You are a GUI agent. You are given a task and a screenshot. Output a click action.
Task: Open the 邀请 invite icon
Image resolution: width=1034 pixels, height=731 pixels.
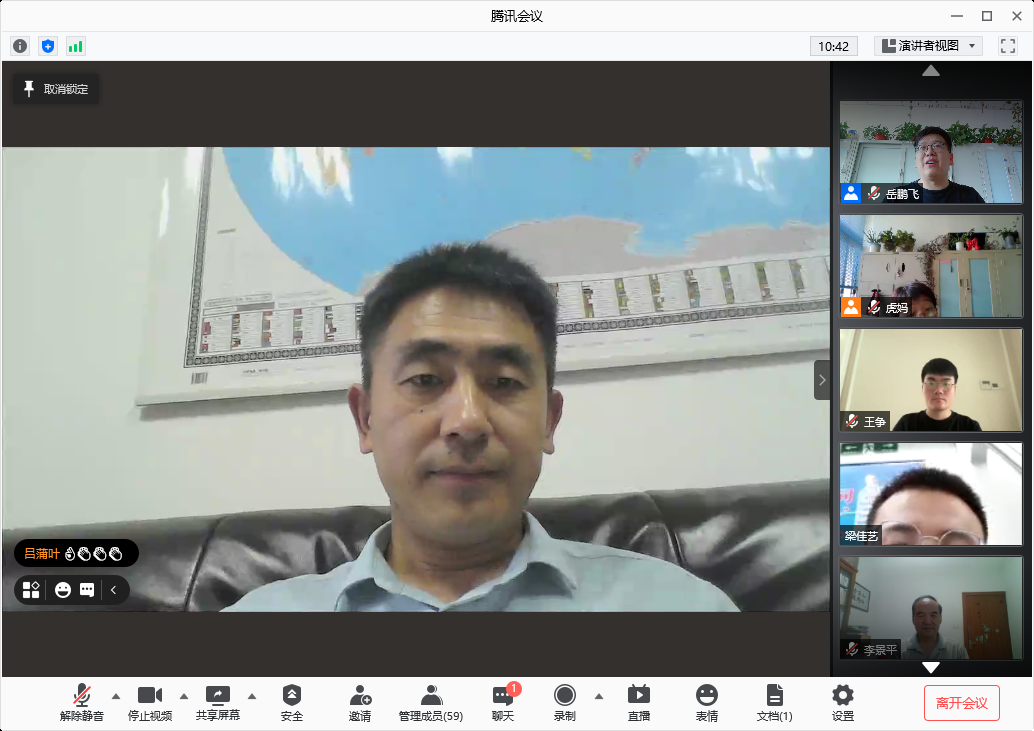pyautogui.click(x=360, y=702)
